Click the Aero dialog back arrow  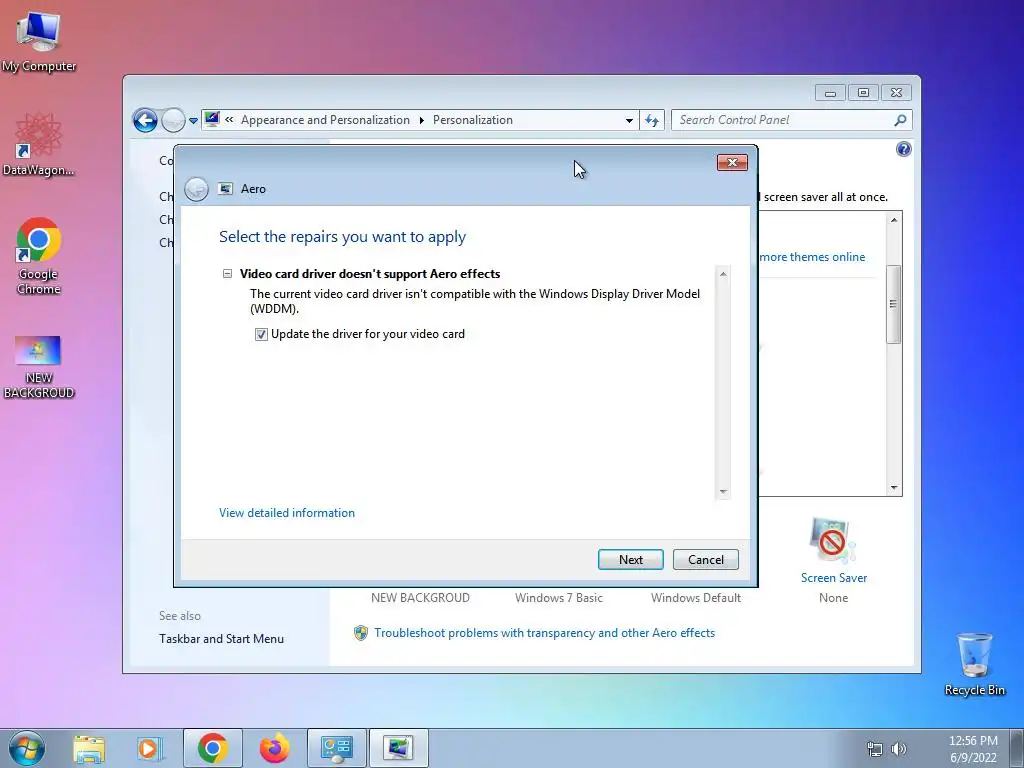click(x=196, y=189)
